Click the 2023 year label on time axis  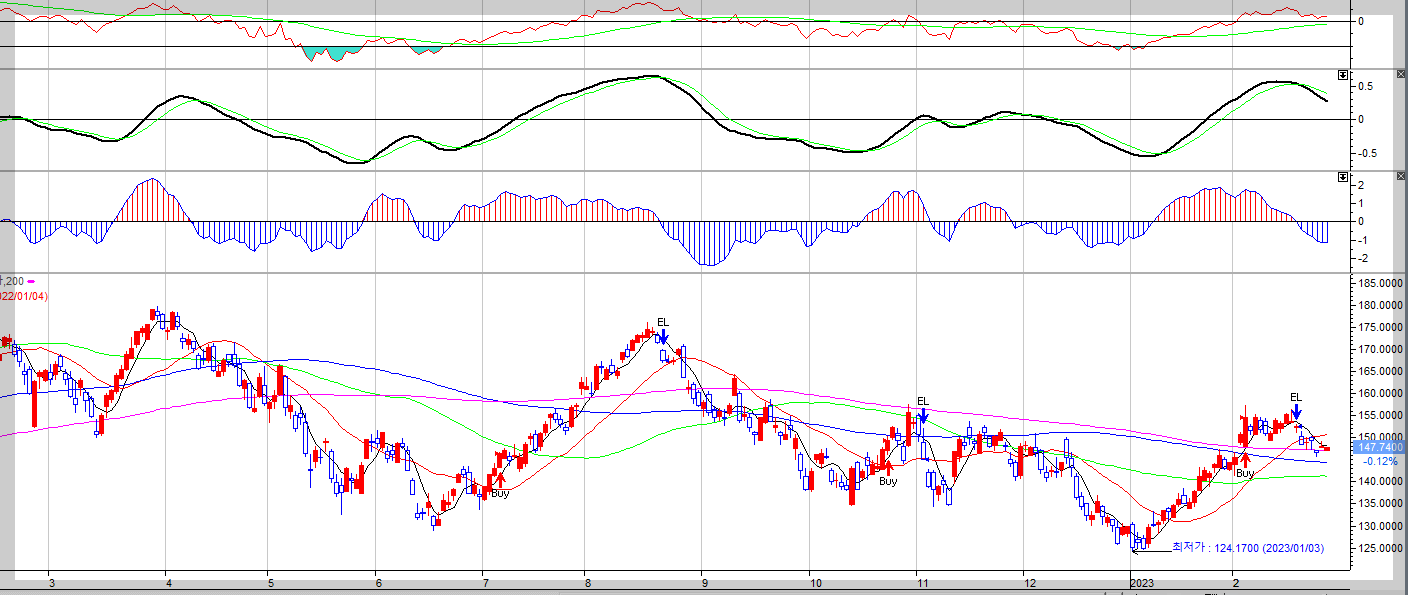[x=1142, y=582]
